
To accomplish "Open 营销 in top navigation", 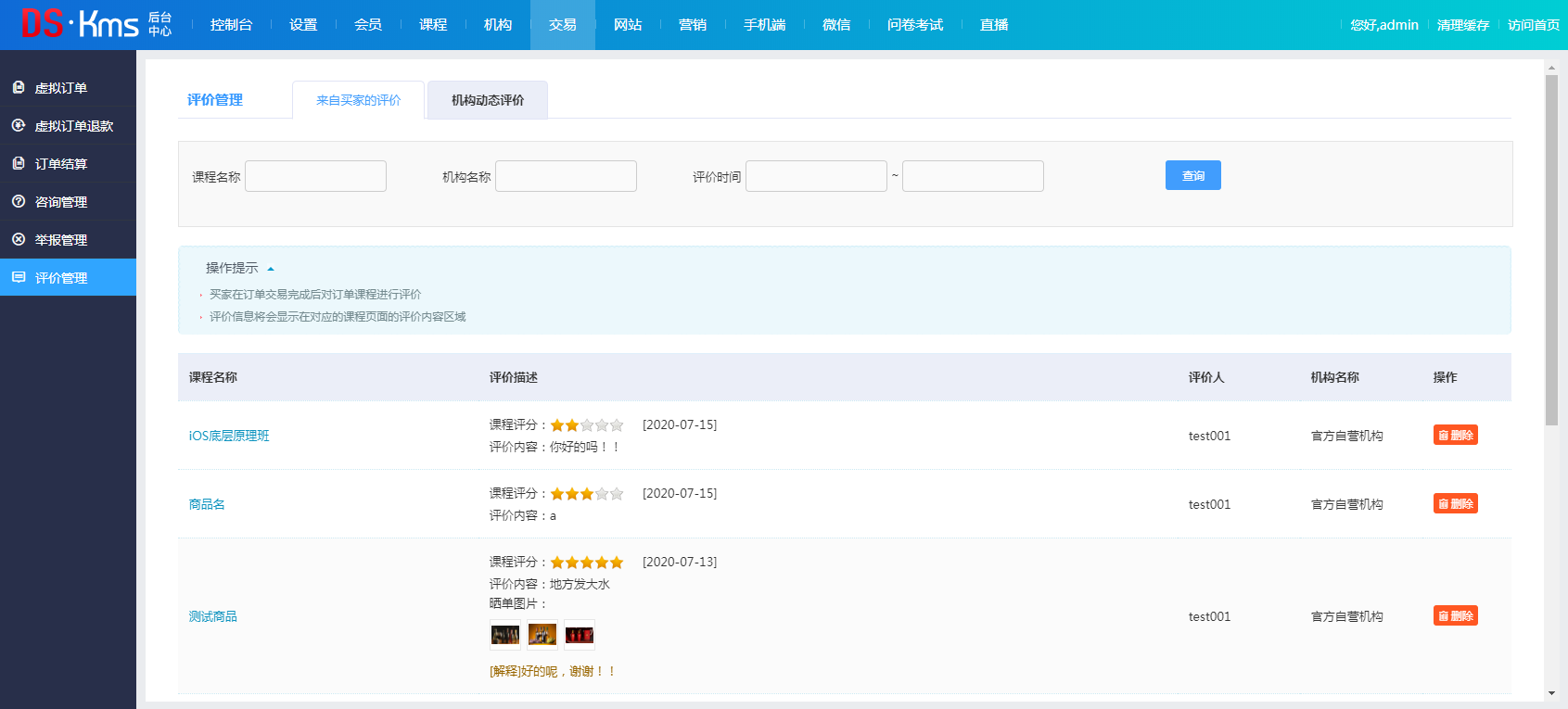I will point(693,25).
